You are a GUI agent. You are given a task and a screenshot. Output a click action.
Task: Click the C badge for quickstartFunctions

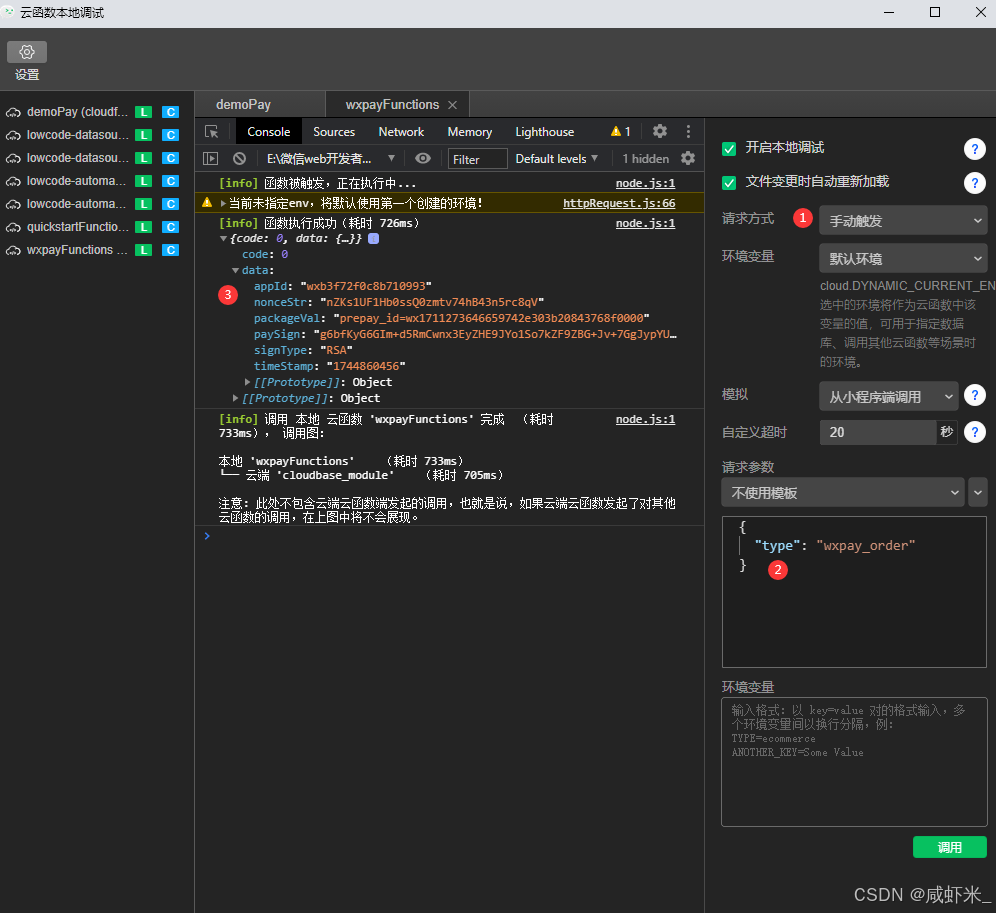[170, 227]
